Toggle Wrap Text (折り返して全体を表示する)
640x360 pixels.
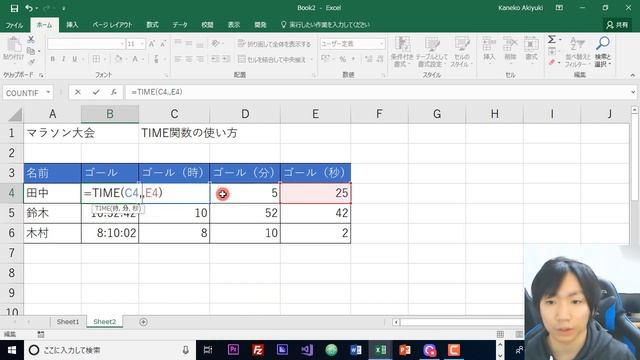pyautogui.click(x=274, y=44)
